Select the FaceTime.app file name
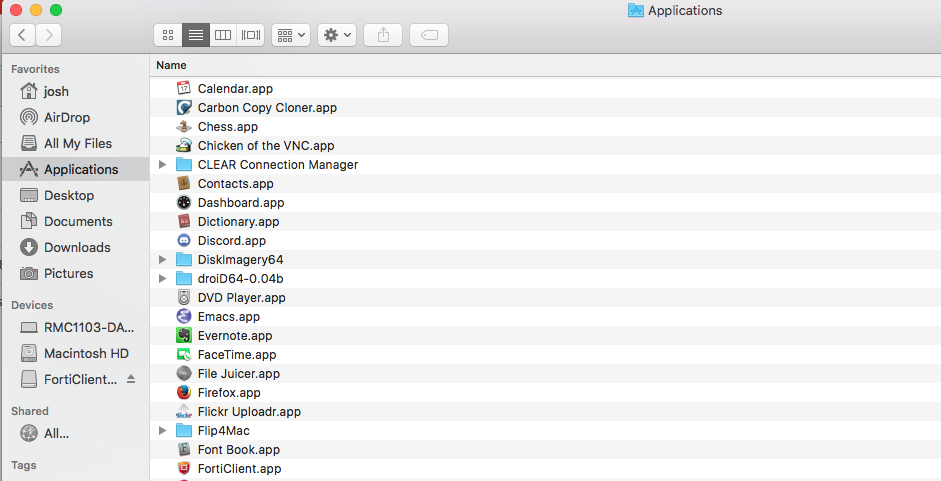Screen dimensions: 941x481 [x=237, y=355]
